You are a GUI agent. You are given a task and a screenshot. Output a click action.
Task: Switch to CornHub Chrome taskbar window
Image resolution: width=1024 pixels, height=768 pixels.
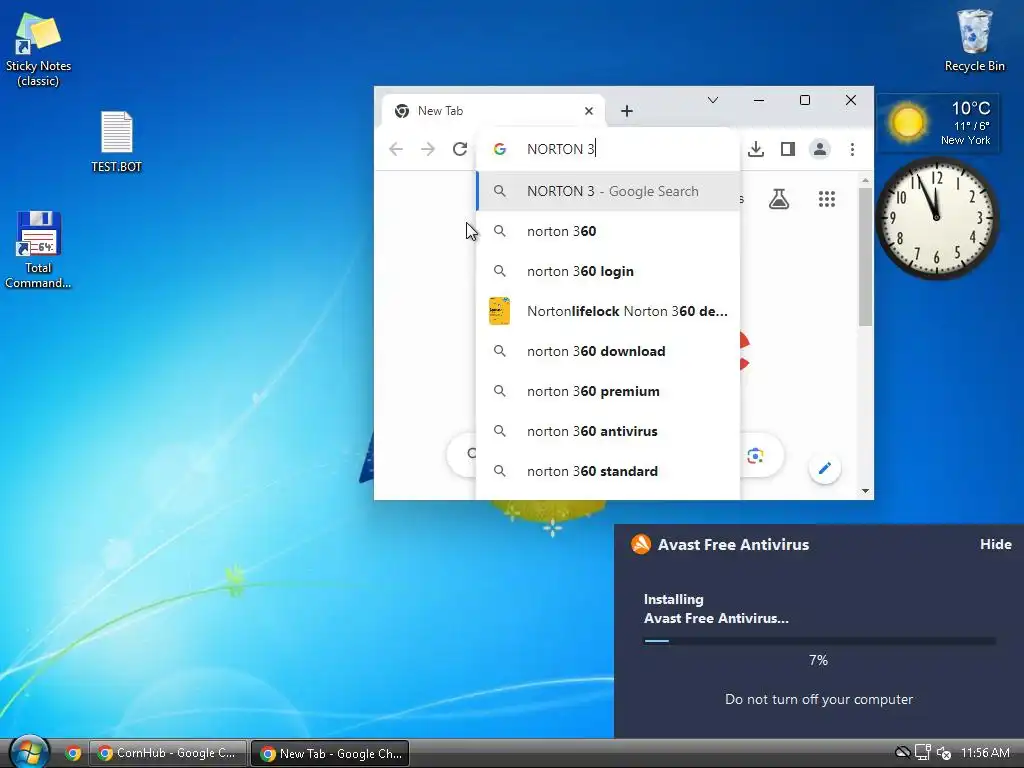pyautogui.click(x=168, y=753)
